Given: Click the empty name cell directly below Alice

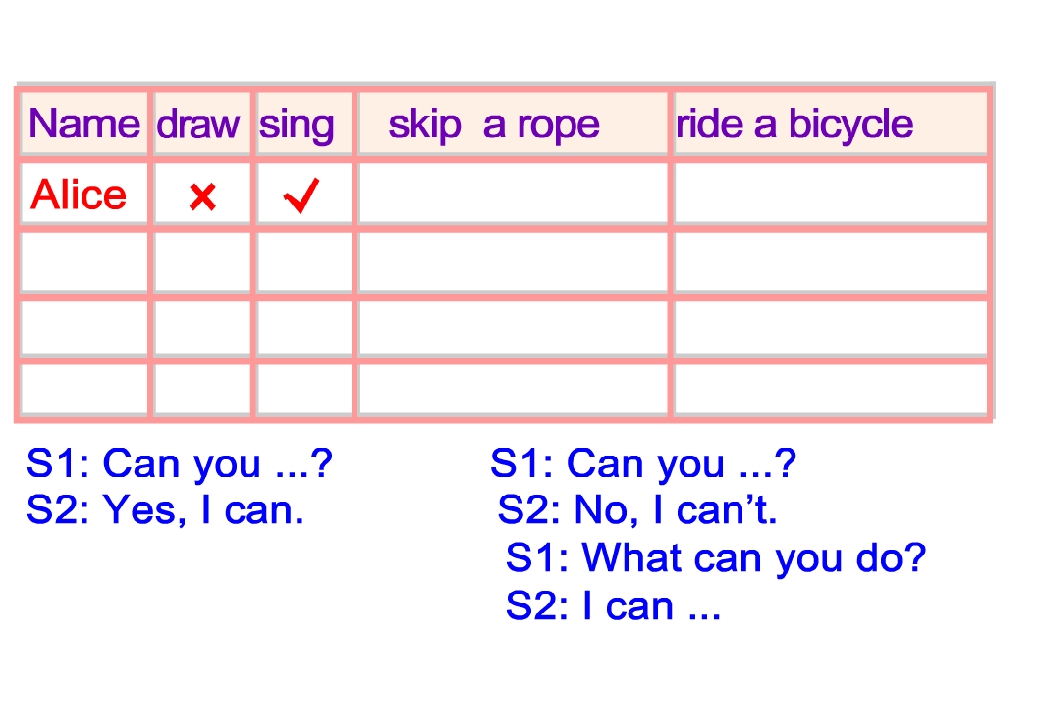Looking at the screenshot, I should coord(84,262).
